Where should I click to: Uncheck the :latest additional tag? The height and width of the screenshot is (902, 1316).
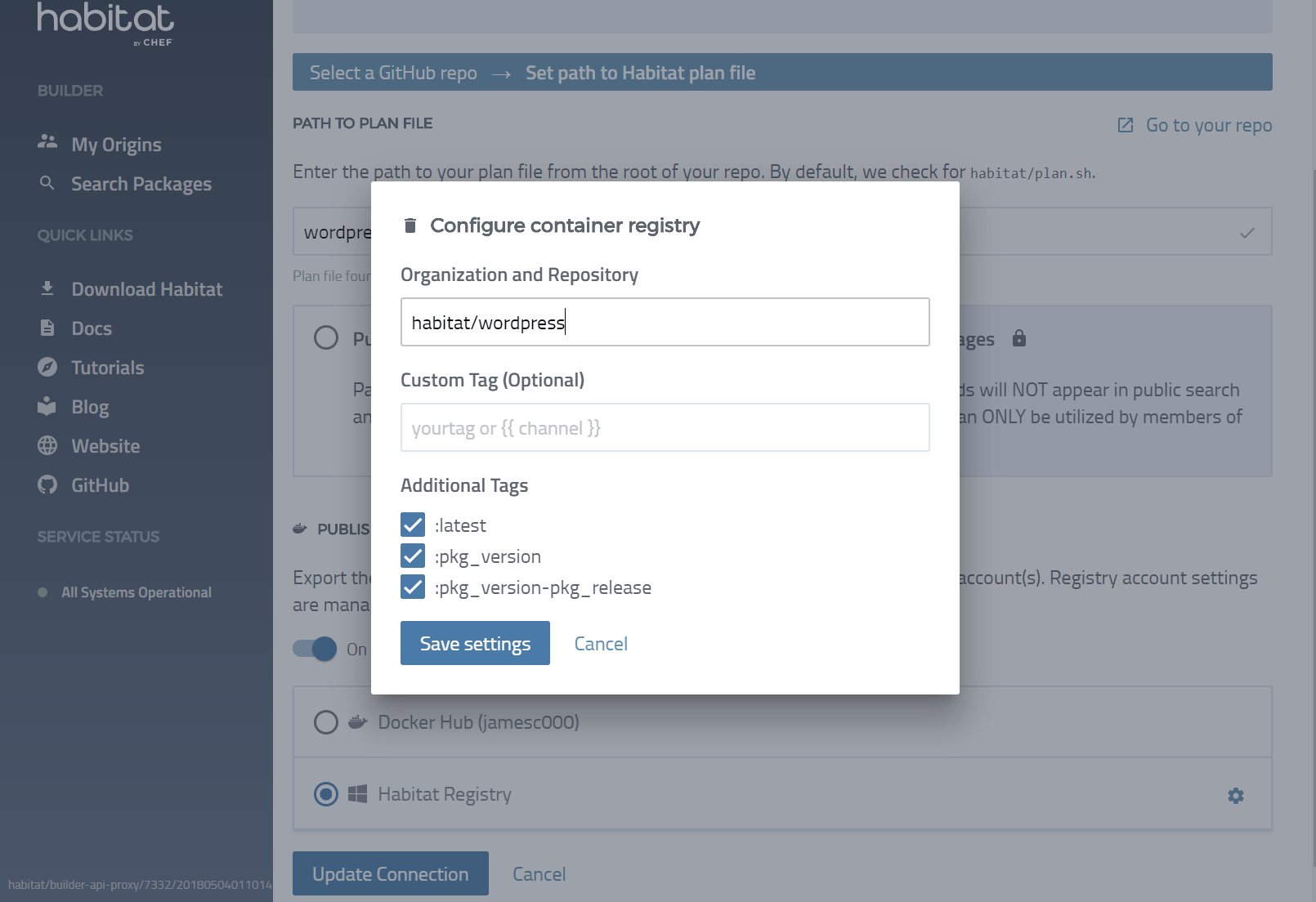[413, 525]
